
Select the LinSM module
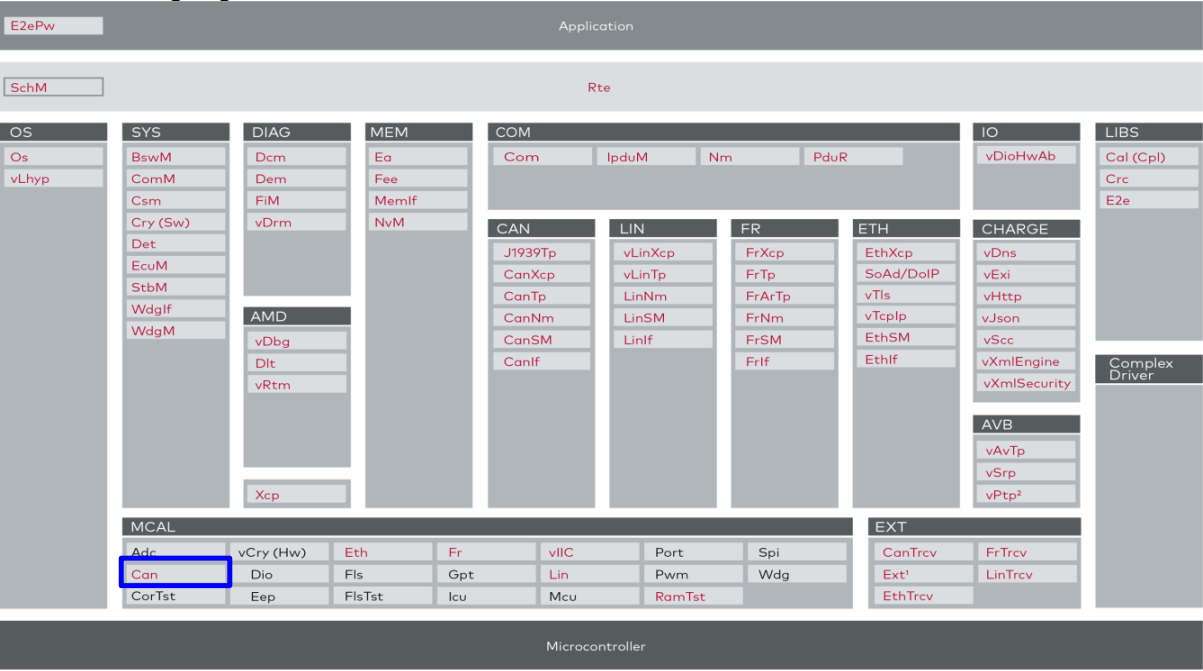[x=663, y=318]
